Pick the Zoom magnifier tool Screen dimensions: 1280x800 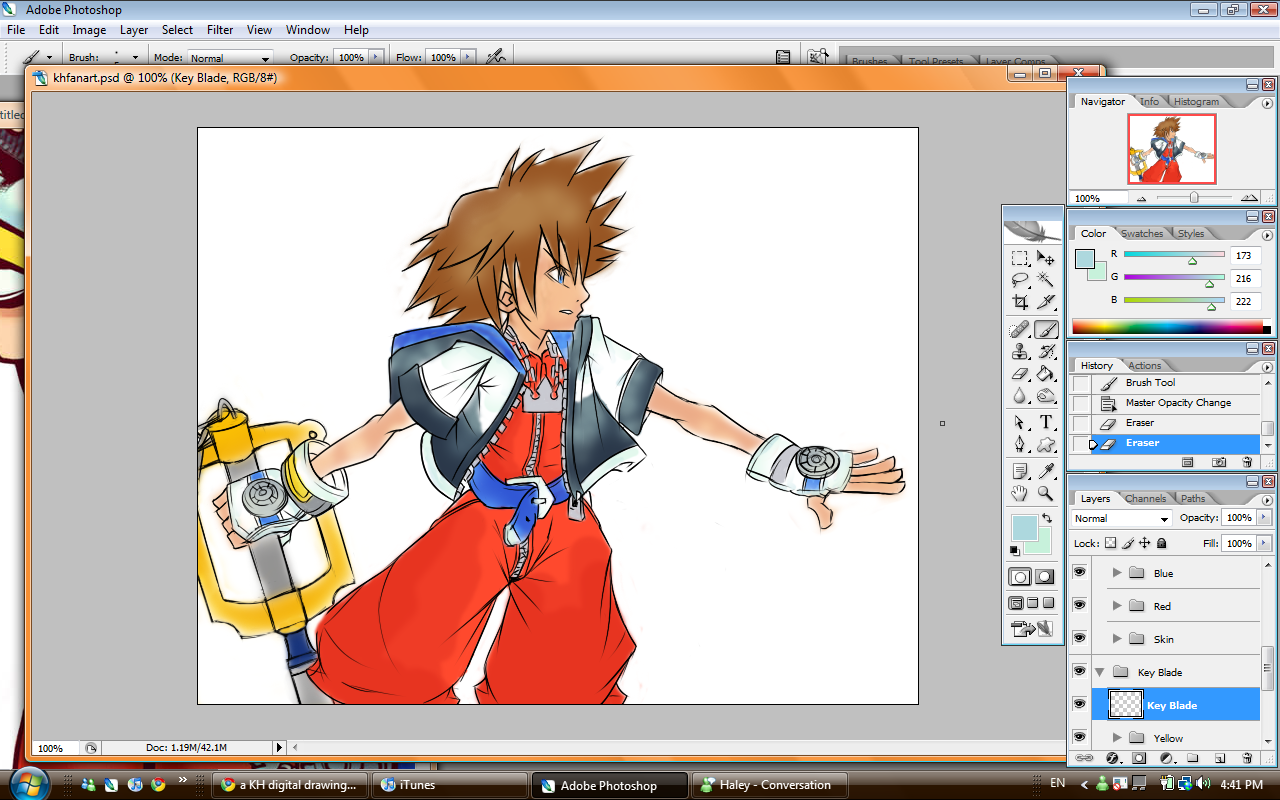tap(1046, 493)
